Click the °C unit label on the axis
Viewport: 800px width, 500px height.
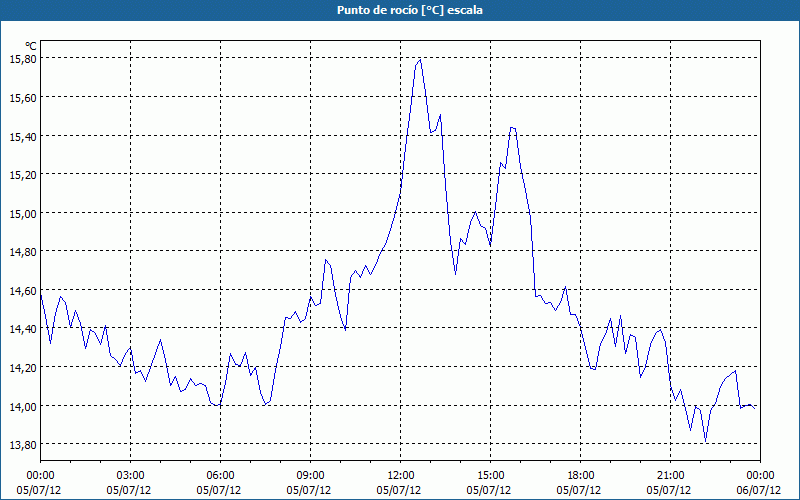pos(30,46)
